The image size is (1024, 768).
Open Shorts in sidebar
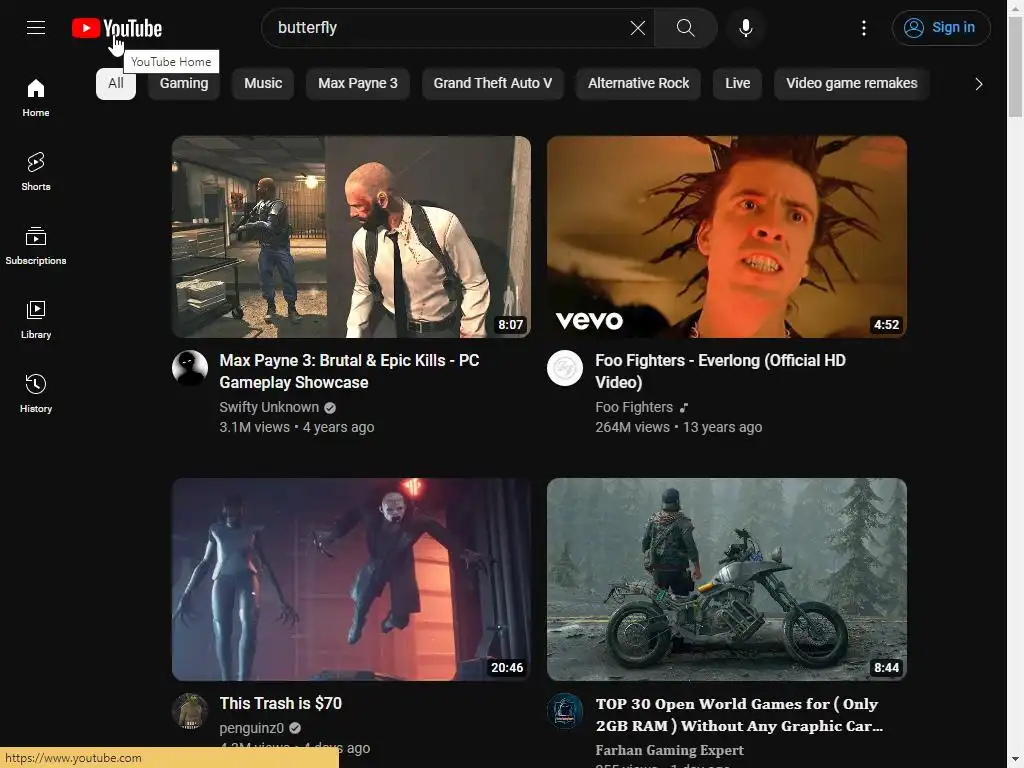[x=36, y=172]
